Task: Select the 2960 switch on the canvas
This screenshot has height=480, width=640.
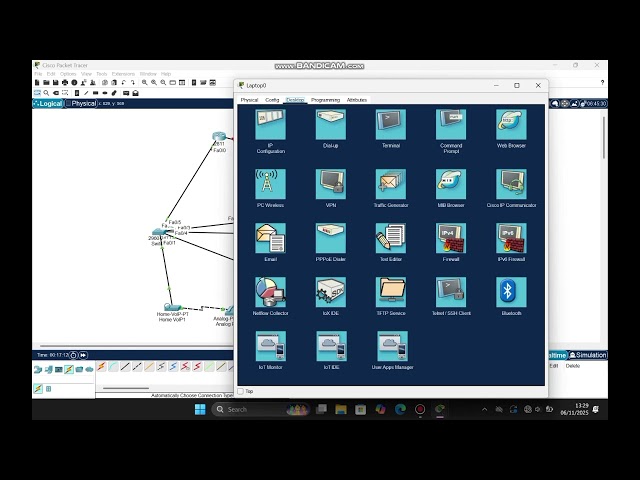Action: click(158, 232)
